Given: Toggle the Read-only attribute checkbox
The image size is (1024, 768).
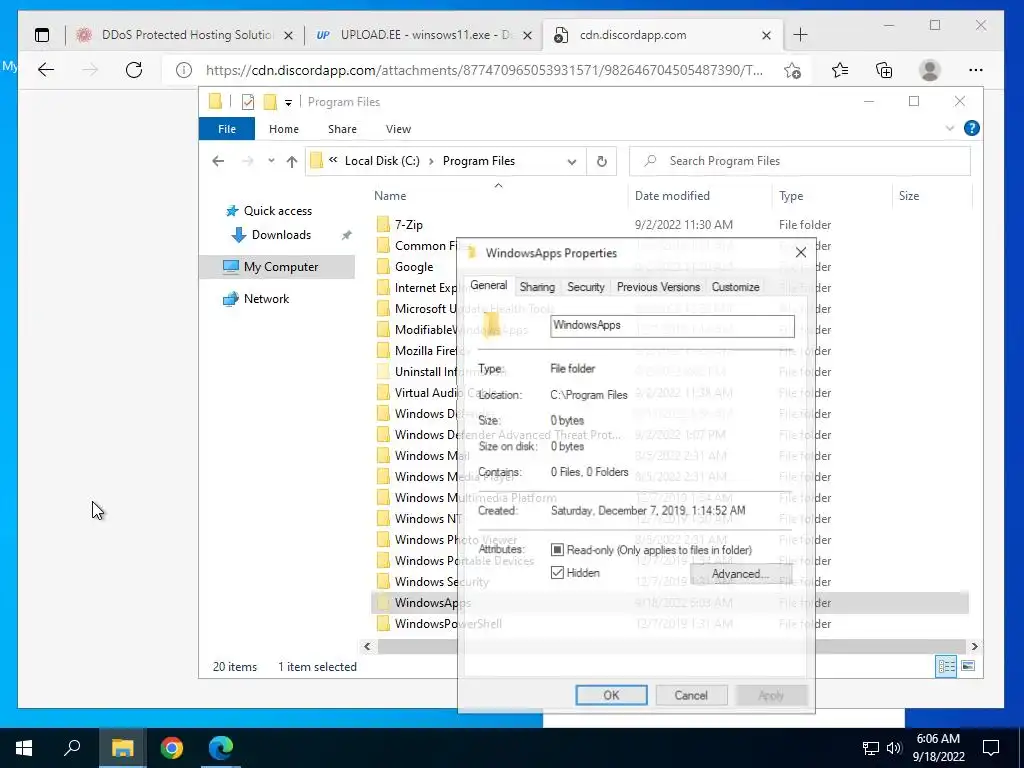Looking at the screenshot, I should (x=557, y=550).
